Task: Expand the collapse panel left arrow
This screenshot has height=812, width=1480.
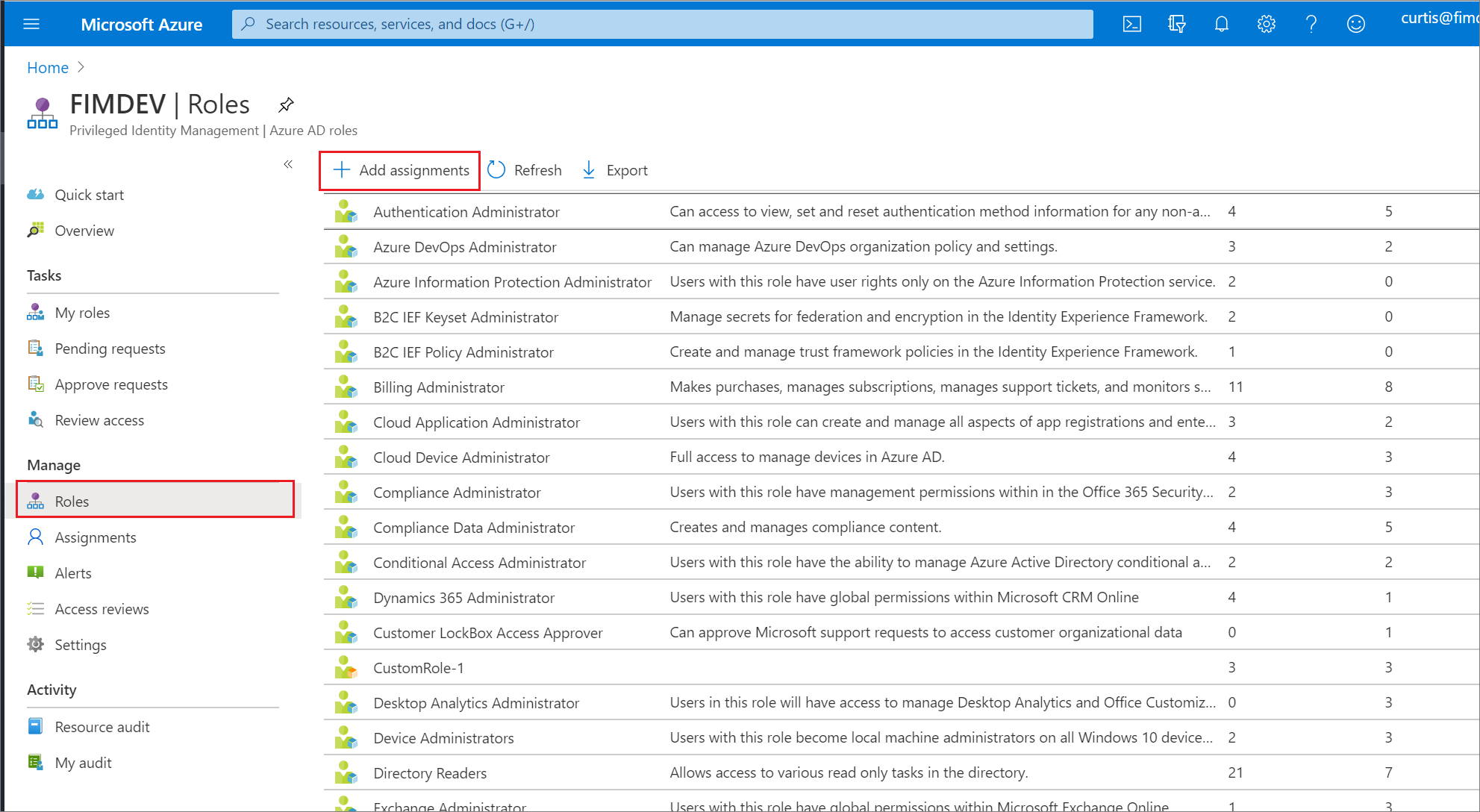Action: [x=286, y=164]
